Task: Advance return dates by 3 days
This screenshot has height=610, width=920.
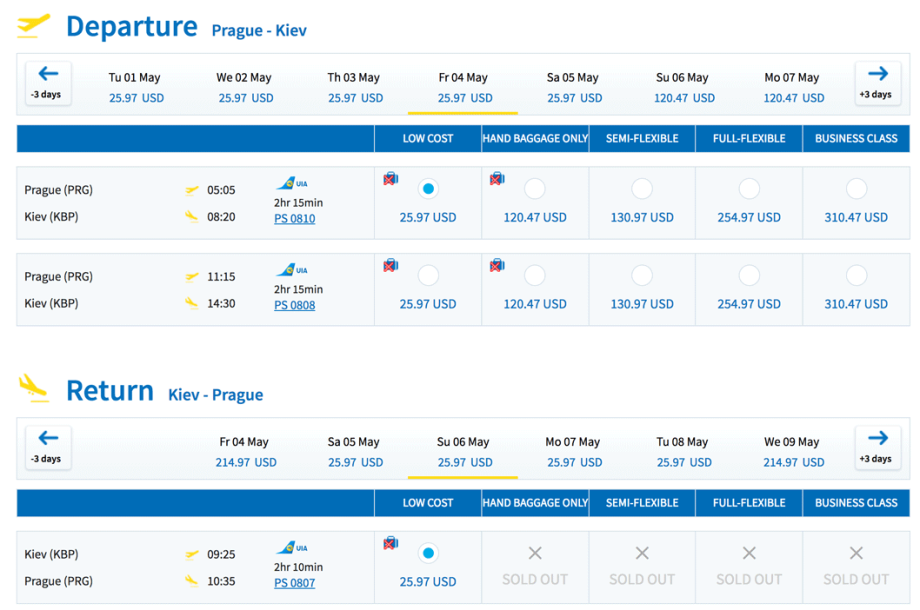Action: point(877,446)
